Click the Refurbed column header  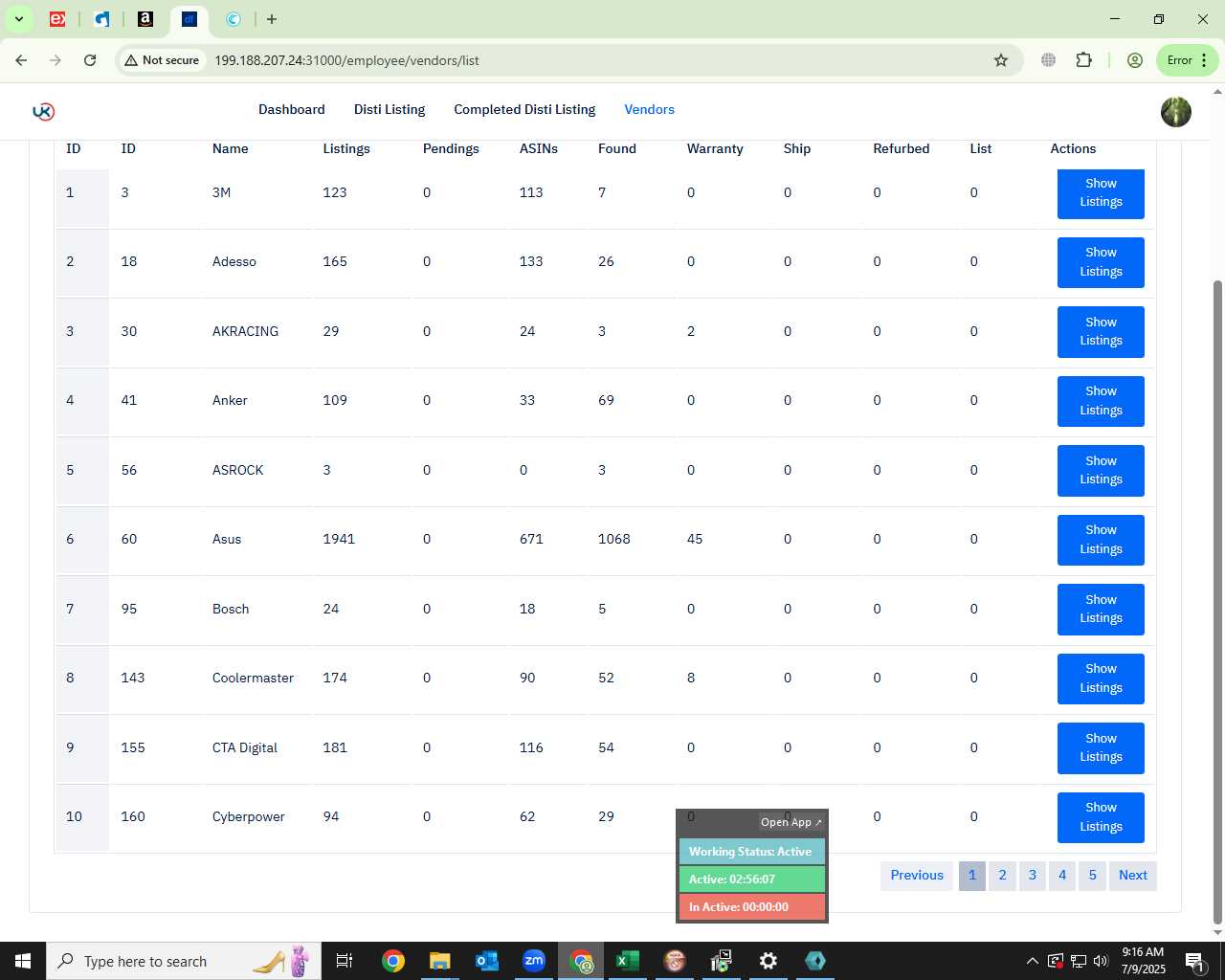tap(902, 149)
